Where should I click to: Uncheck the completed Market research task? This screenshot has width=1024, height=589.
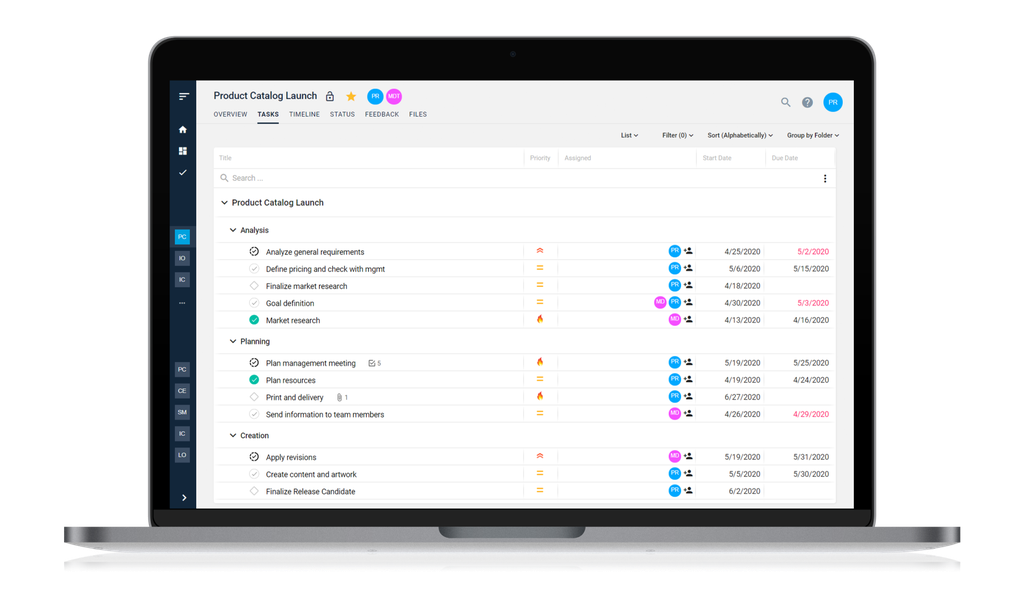coord(254,320)
